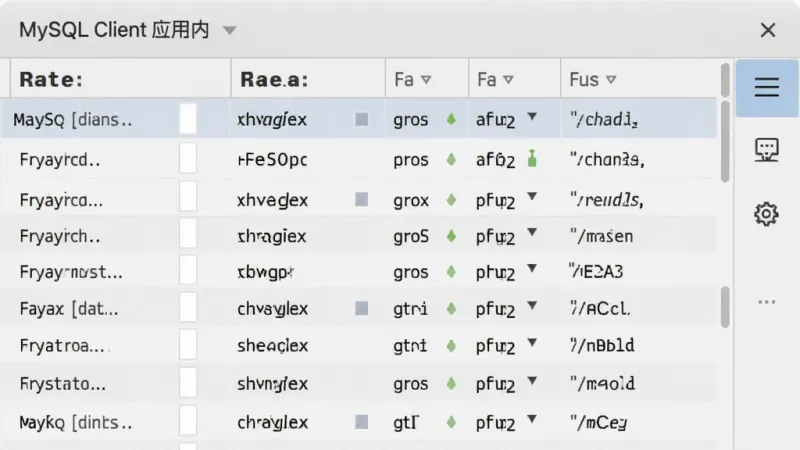
Task: Toggle the checkbox in the Fayax row
Action: coord(188,308)
